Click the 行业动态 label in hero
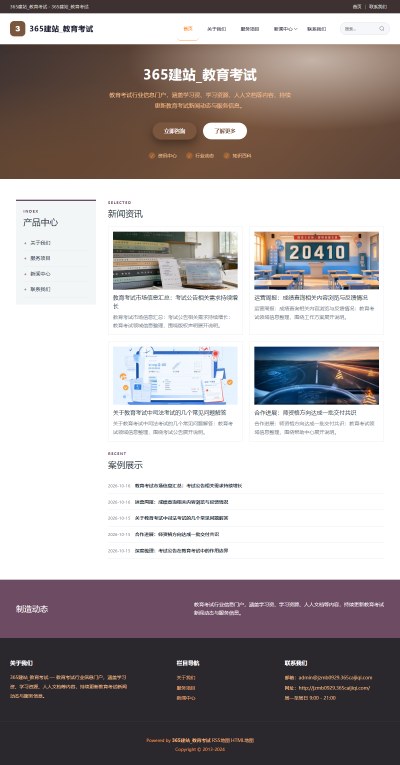This screenshot has width=400, height=765. tap(204, 156)
